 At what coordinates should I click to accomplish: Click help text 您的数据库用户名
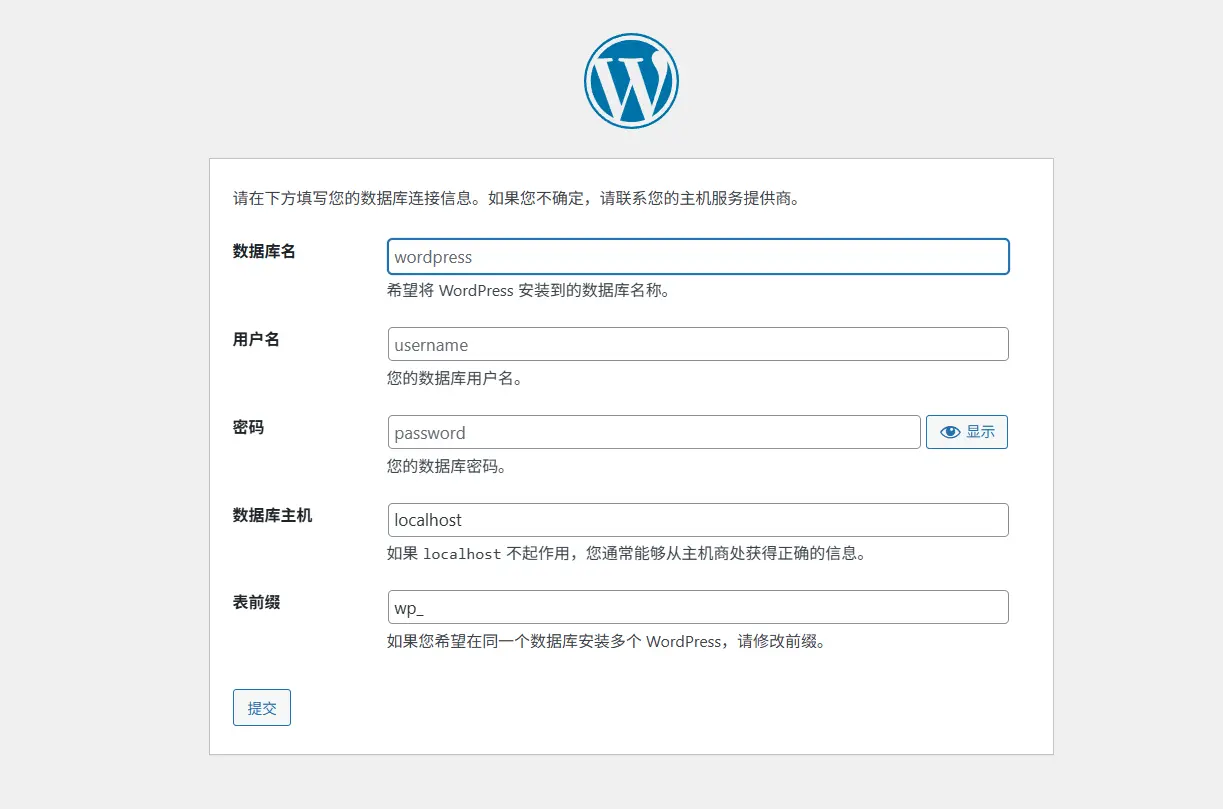455,379
